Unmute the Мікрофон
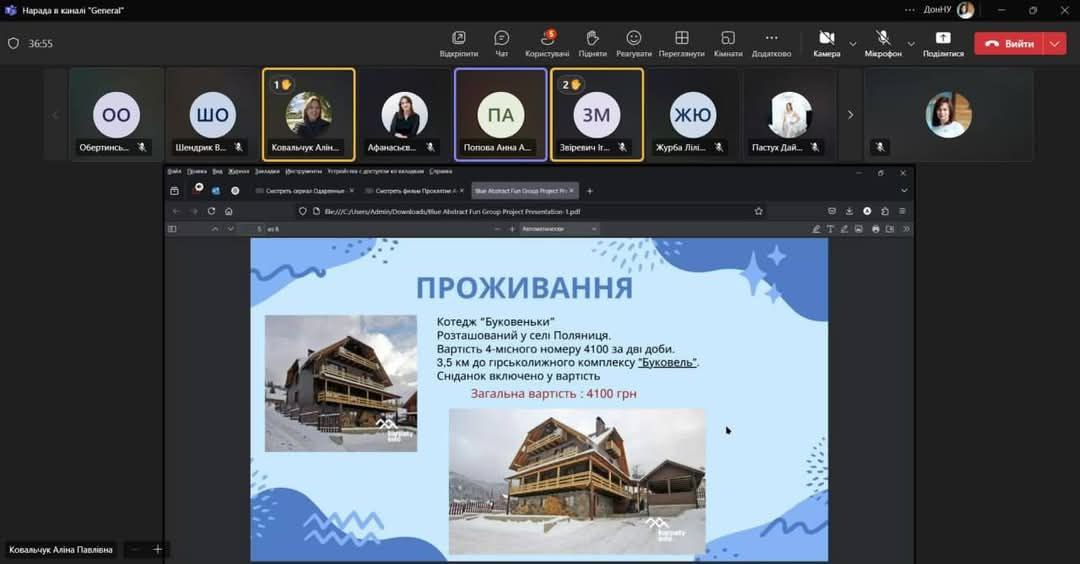 pos(883,43)
